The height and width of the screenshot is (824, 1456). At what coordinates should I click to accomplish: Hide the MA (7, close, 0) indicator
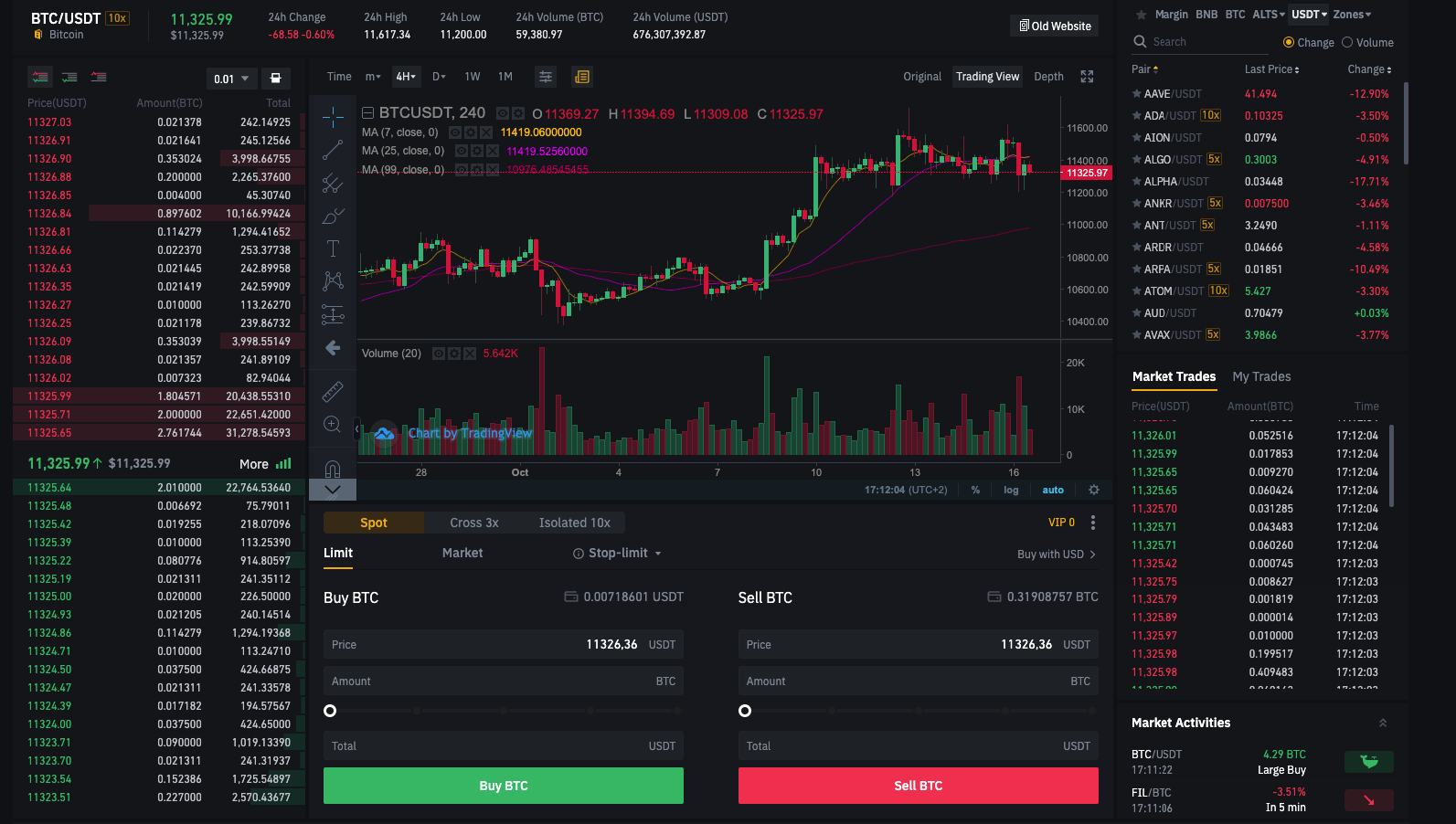tap(455, 132)
